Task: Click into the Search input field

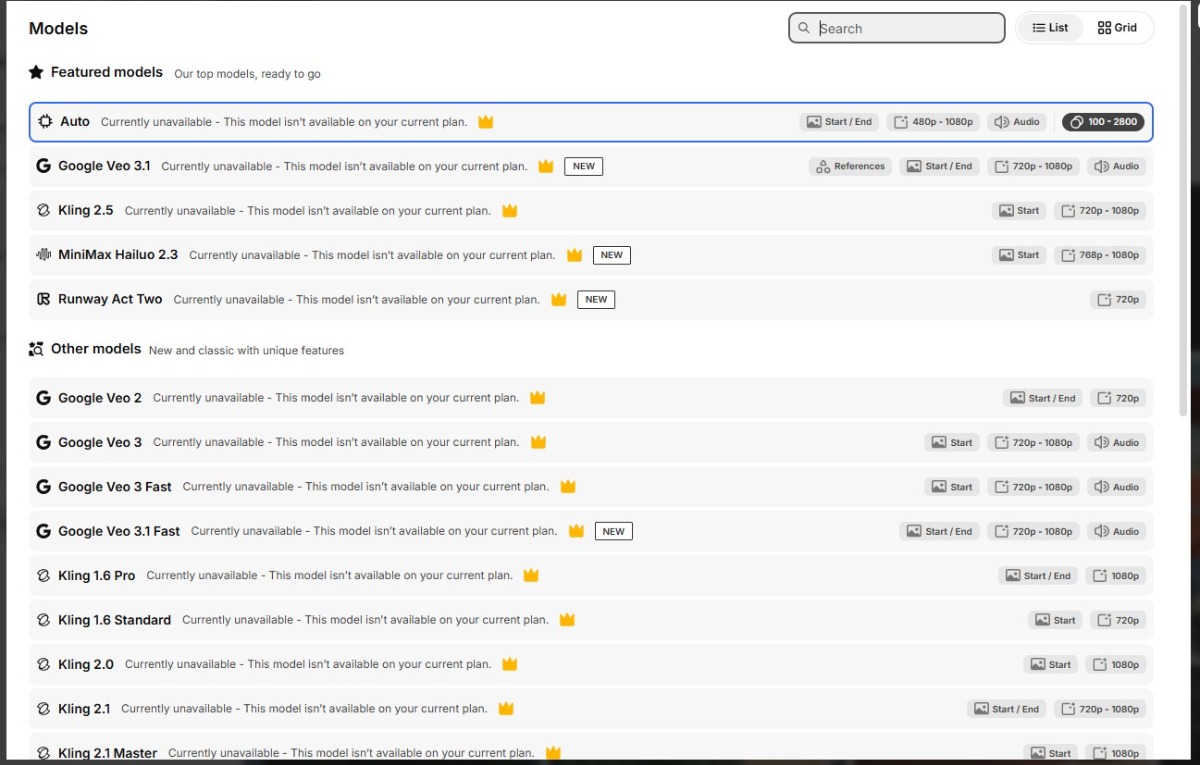Action: tap(905, 28)
